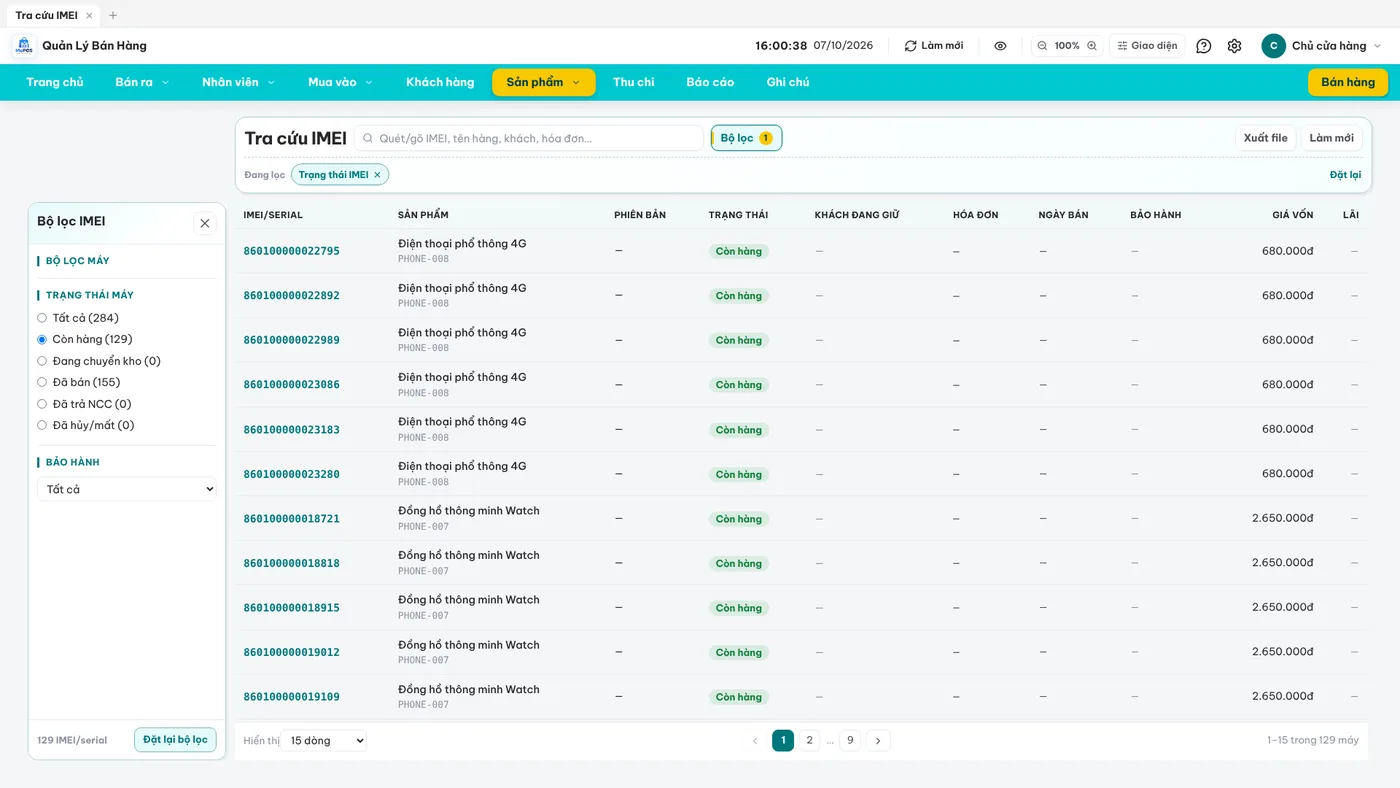Screen dimensions: 1400x788
Task: Open the Giao diện layout option
Action: (1147, 46)
